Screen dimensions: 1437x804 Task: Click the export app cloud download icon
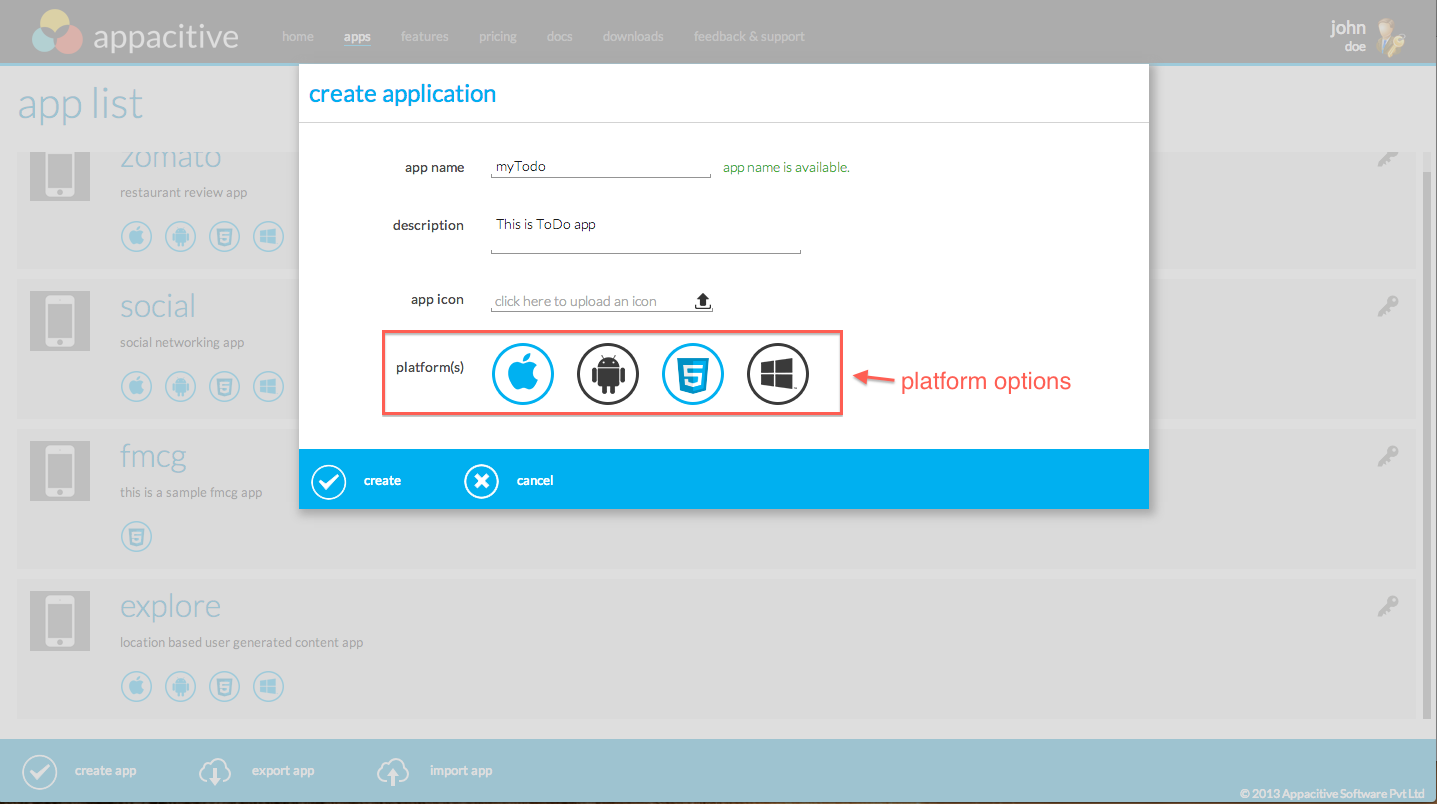click(215, 771)
